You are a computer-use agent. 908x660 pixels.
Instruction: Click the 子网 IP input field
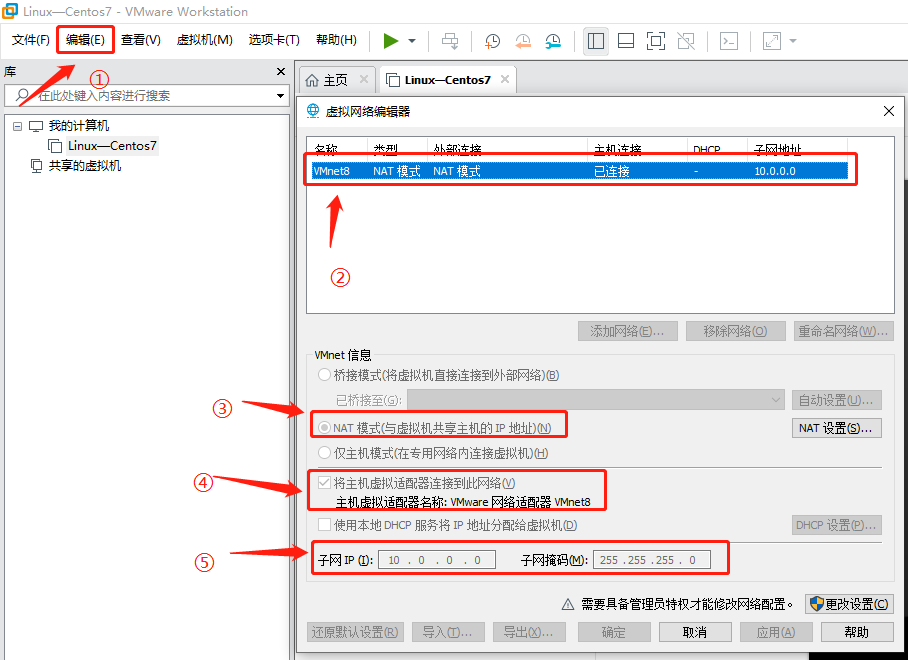pyautogui.click(x=437, y=560)
